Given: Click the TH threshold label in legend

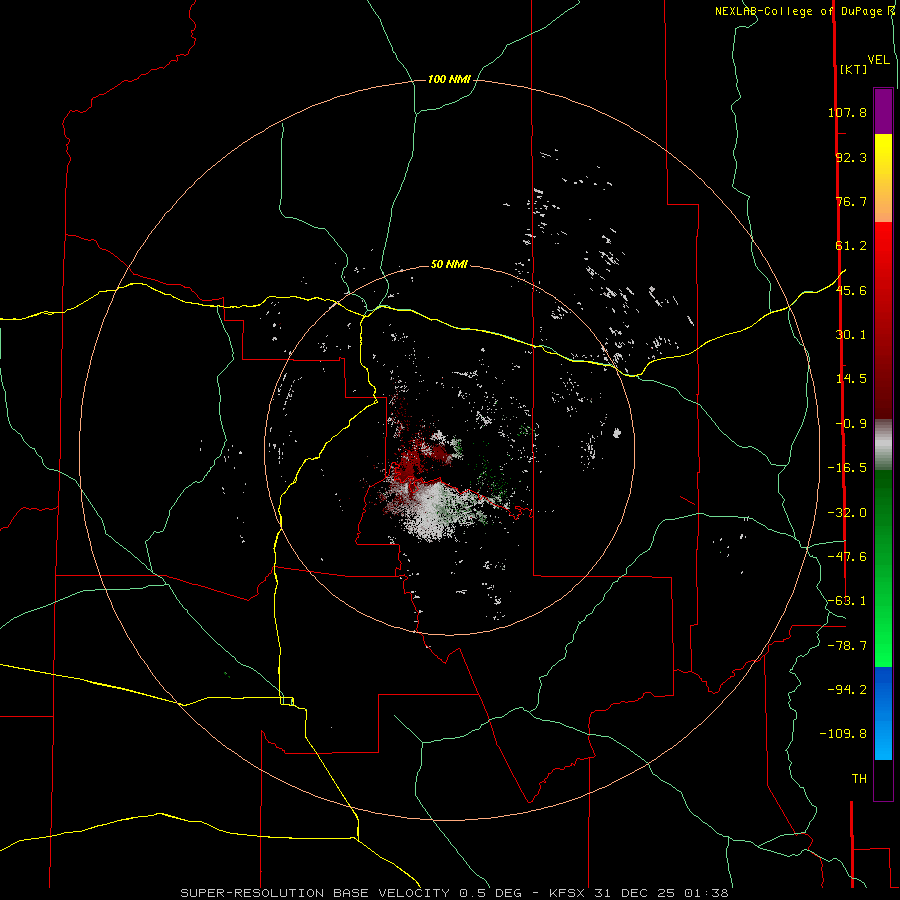Looking at the screenshot, I should click(859, 779).
